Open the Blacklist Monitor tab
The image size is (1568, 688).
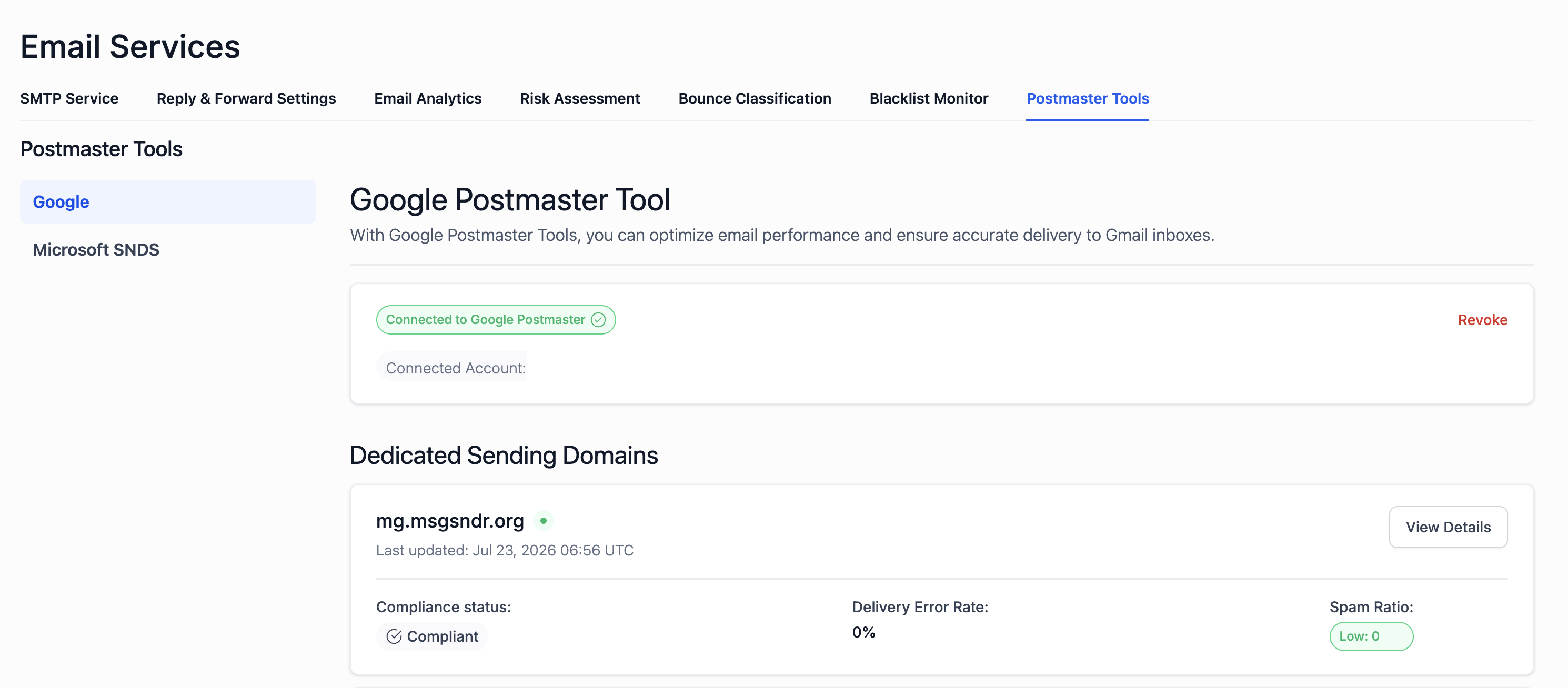click(929, 98)
